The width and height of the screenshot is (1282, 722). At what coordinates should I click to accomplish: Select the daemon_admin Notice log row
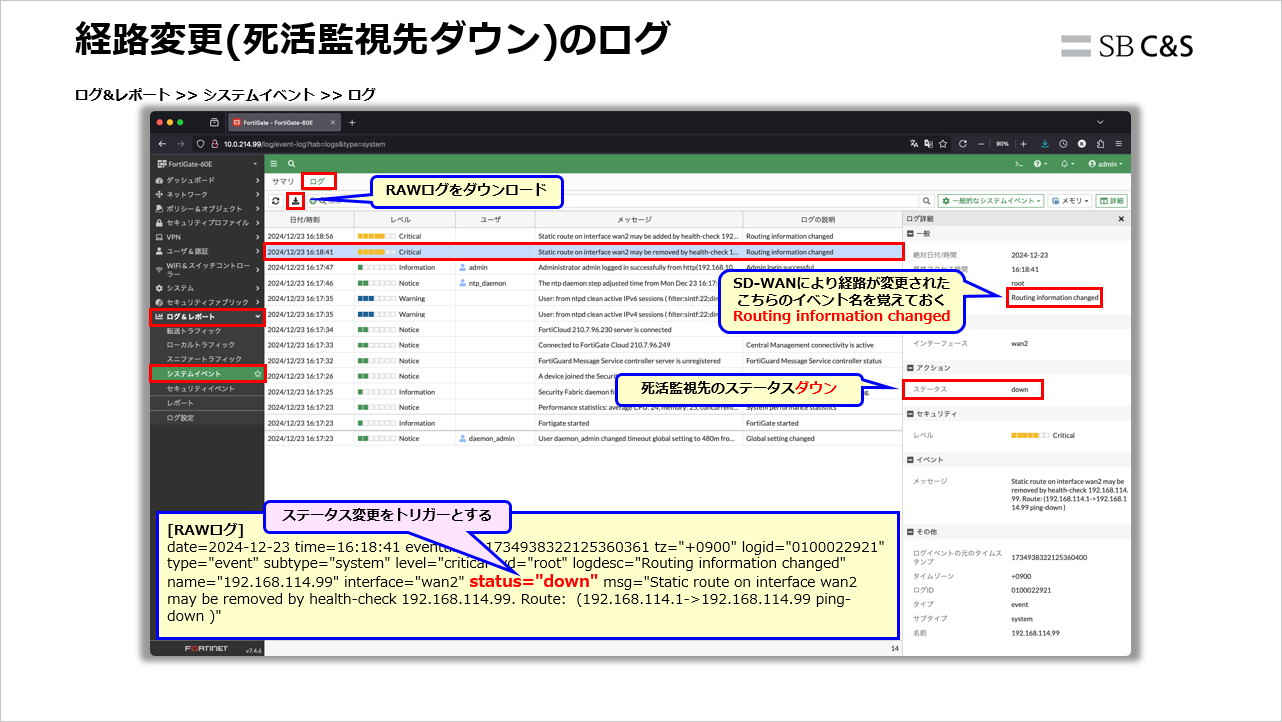[x=583, y=438]
